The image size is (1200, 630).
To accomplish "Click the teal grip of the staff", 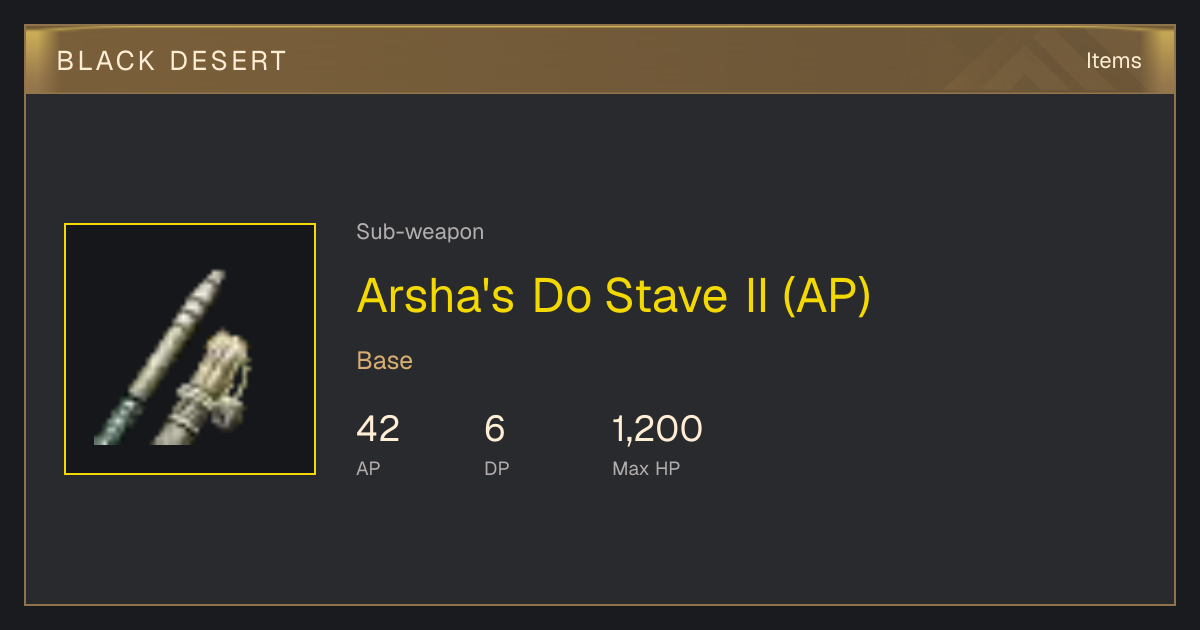I will click(115, 420).
